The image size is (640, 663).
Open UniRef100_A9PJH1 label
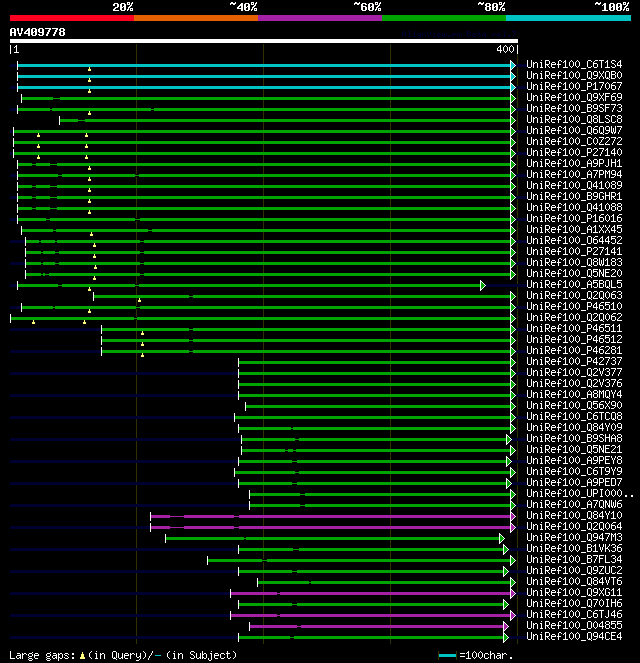coord(574,163)
